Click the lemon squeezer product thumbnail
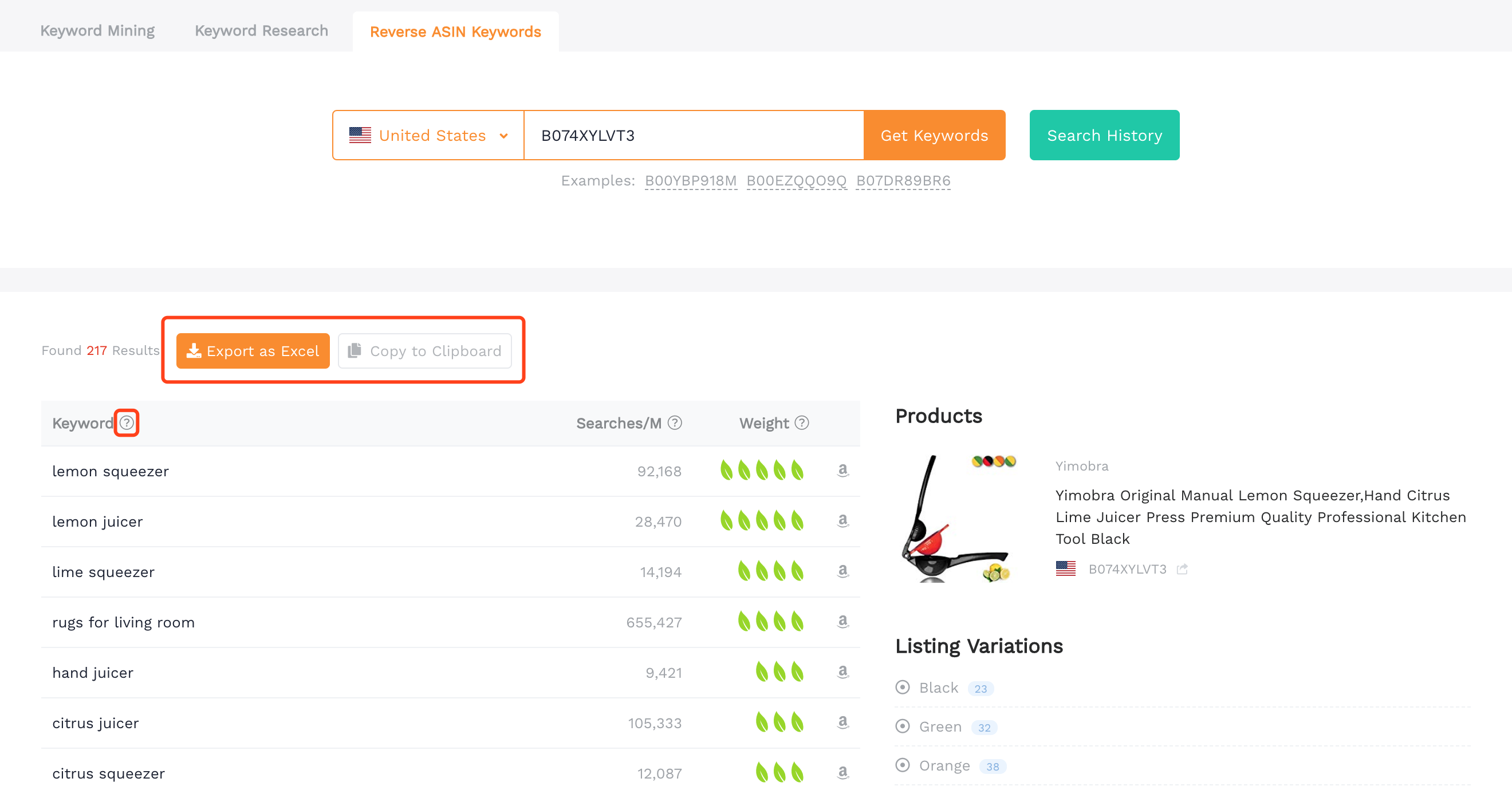The image size is (1512, 798). 959,518
